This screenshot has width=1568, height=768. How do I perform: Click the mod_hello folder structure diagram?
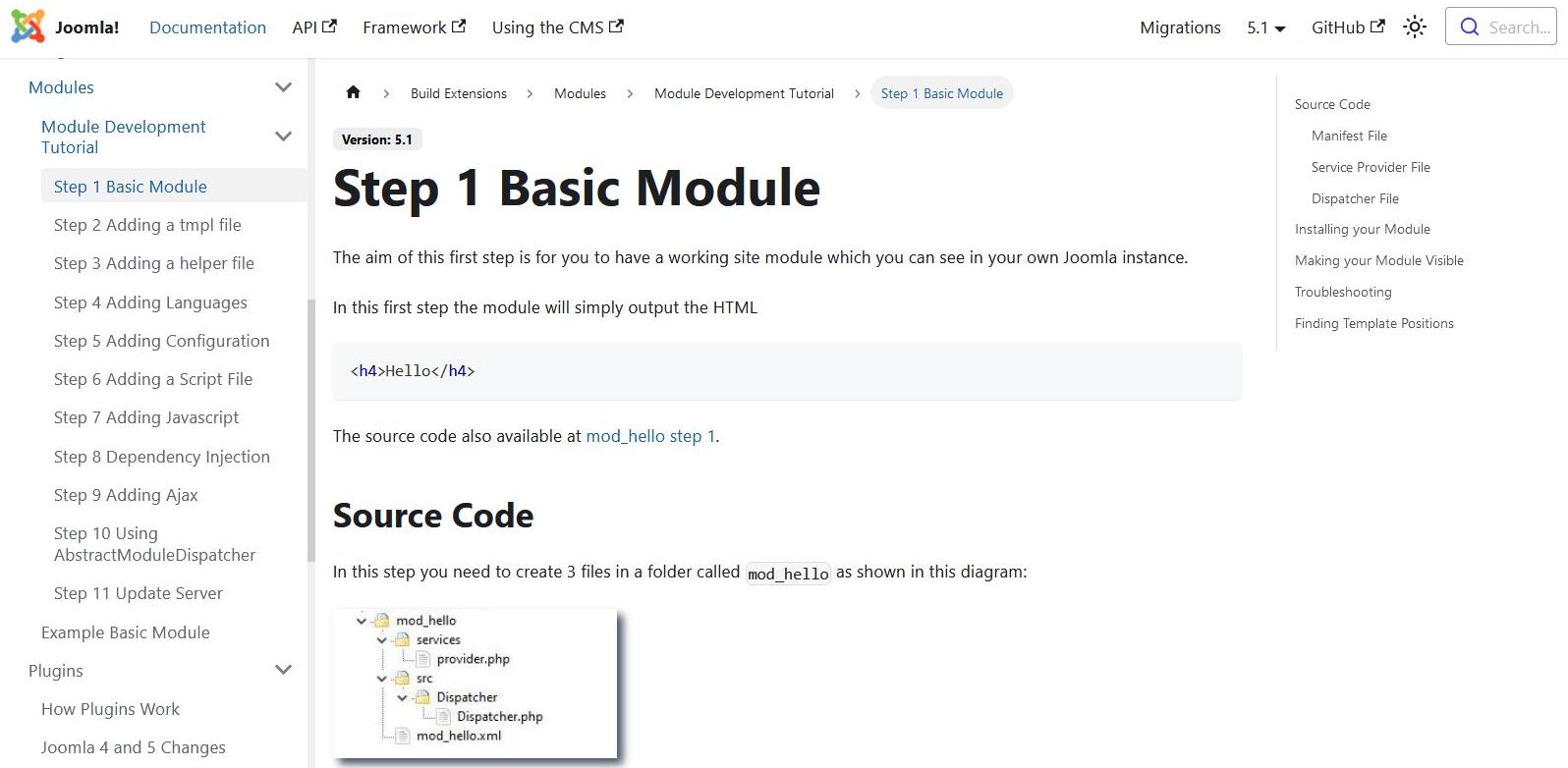click(477, 684)
